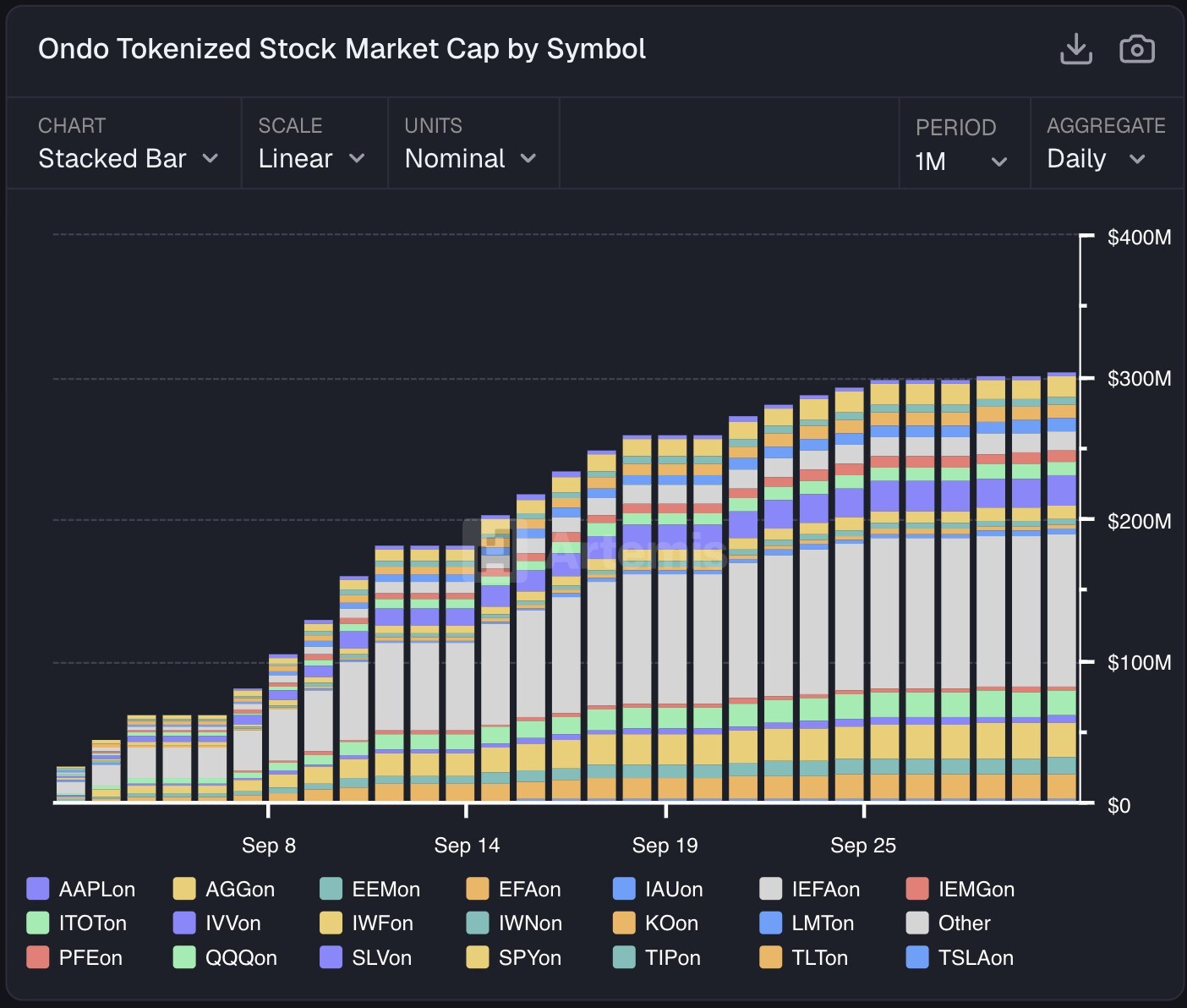The width and height of the screenshot is (1187, 1008).
Task: Click the camera screenshot icon
Action: [1136, 49]
